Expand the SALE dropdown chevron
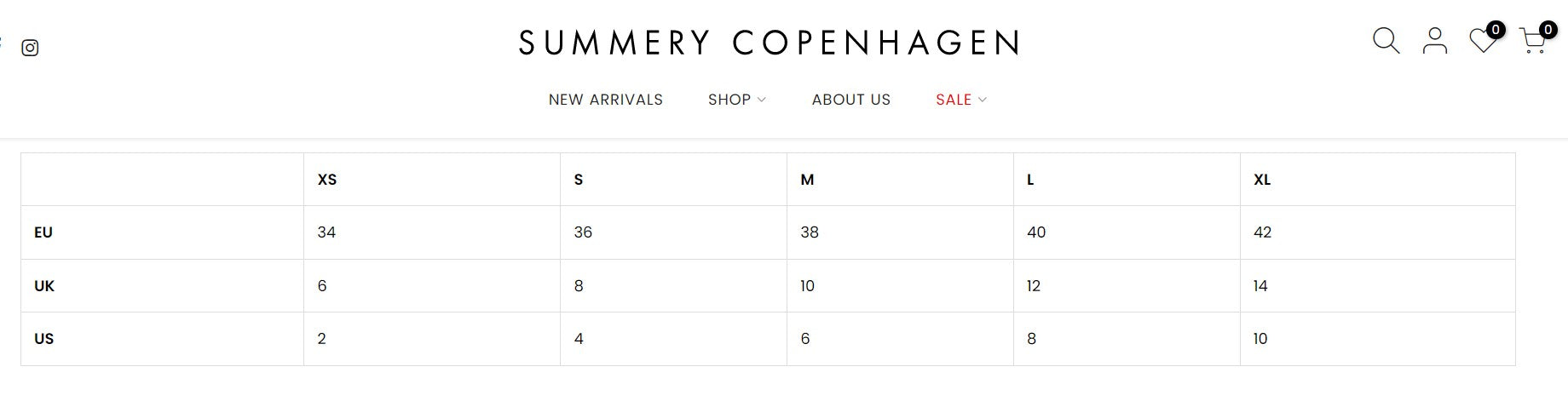 click(983, 100)
